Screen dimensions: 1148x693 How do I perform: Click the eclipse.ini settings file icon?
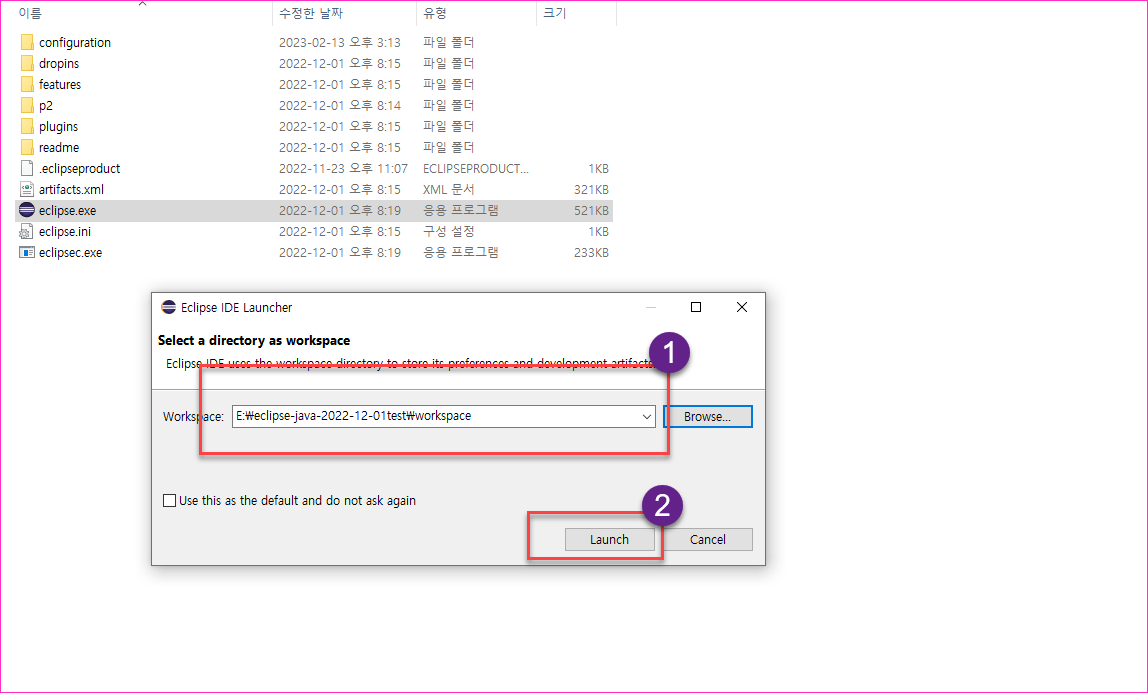click(x=26, y=232)
